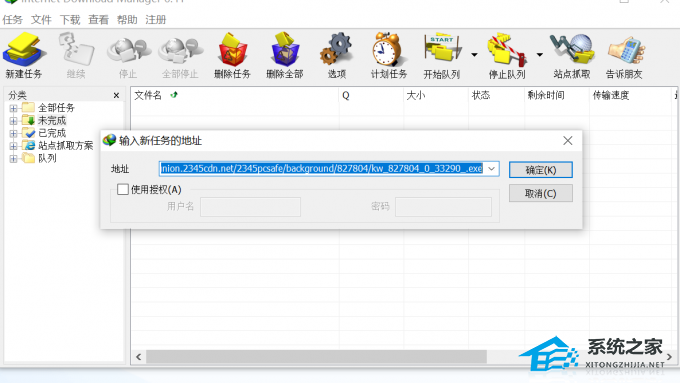Click the 取消(C) cancel button

[541, 193]
